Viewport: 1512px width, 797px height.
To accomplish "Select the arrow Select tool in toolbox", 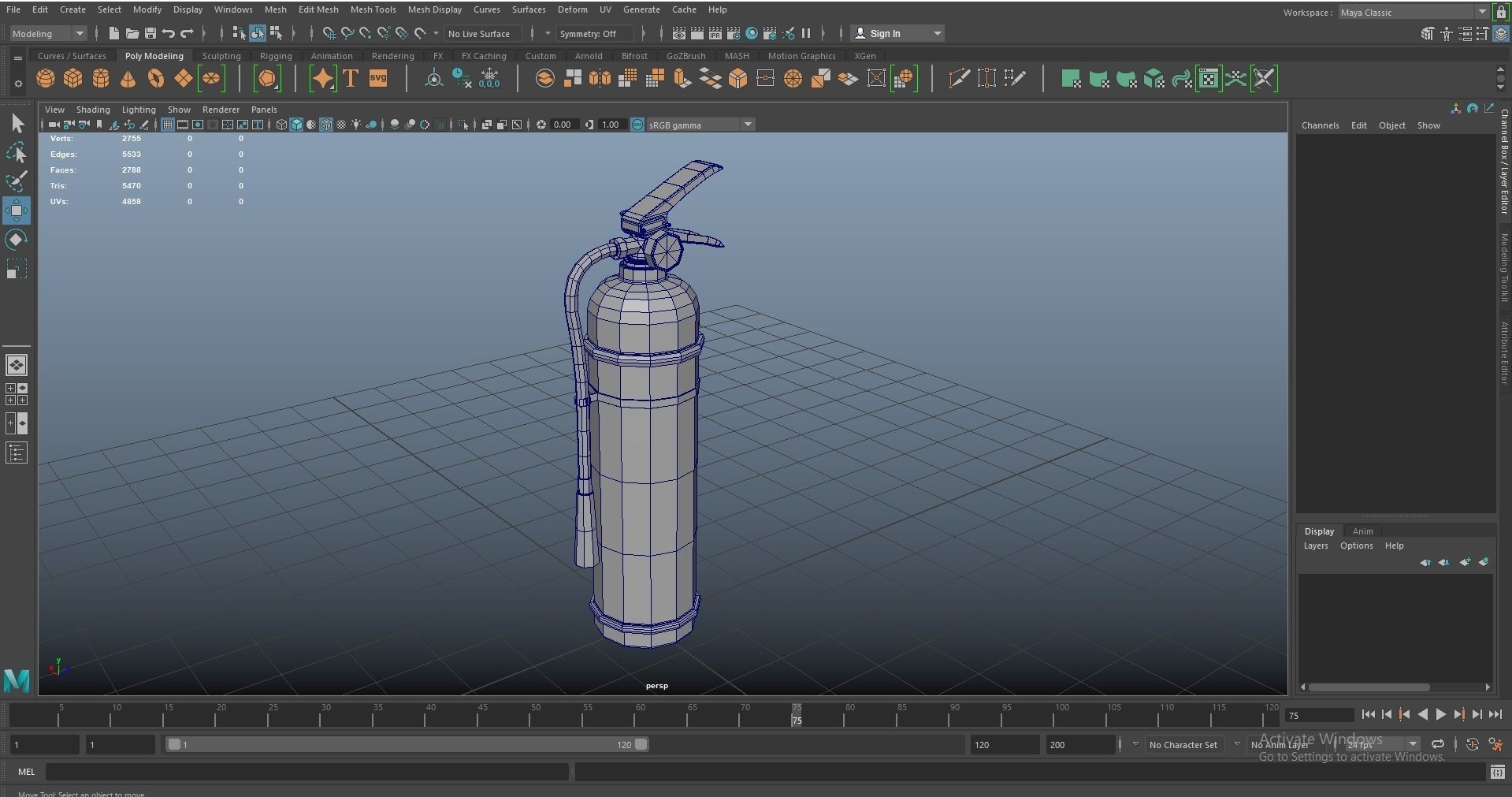I will click(x=17, y=123).
